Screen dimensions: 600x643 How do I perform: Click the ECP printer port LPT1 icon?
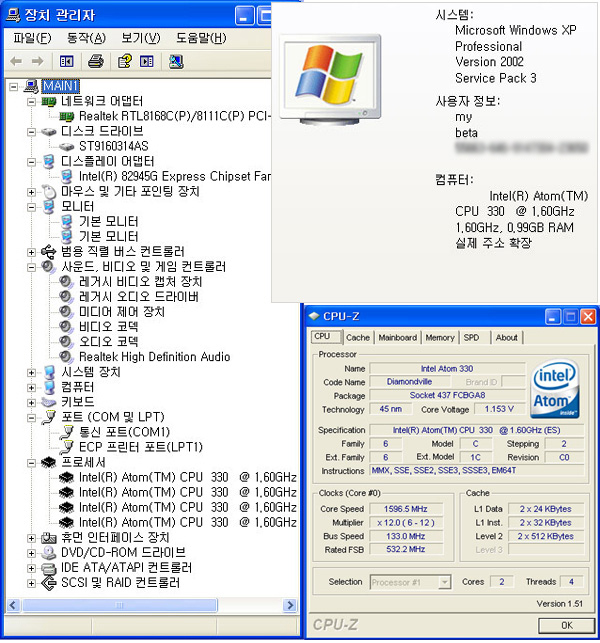[x=67, y=447]
